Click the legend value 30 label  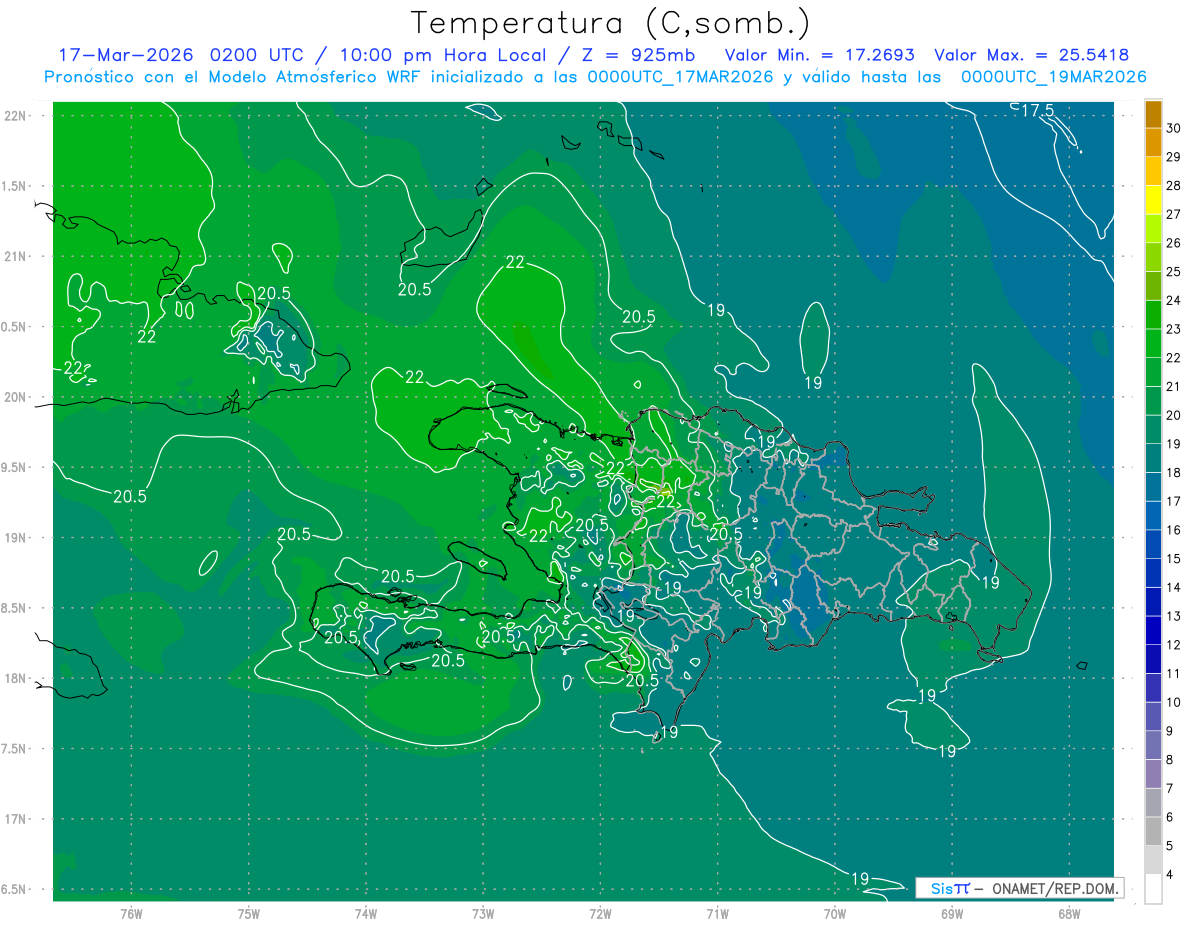tap(1174, 128)
